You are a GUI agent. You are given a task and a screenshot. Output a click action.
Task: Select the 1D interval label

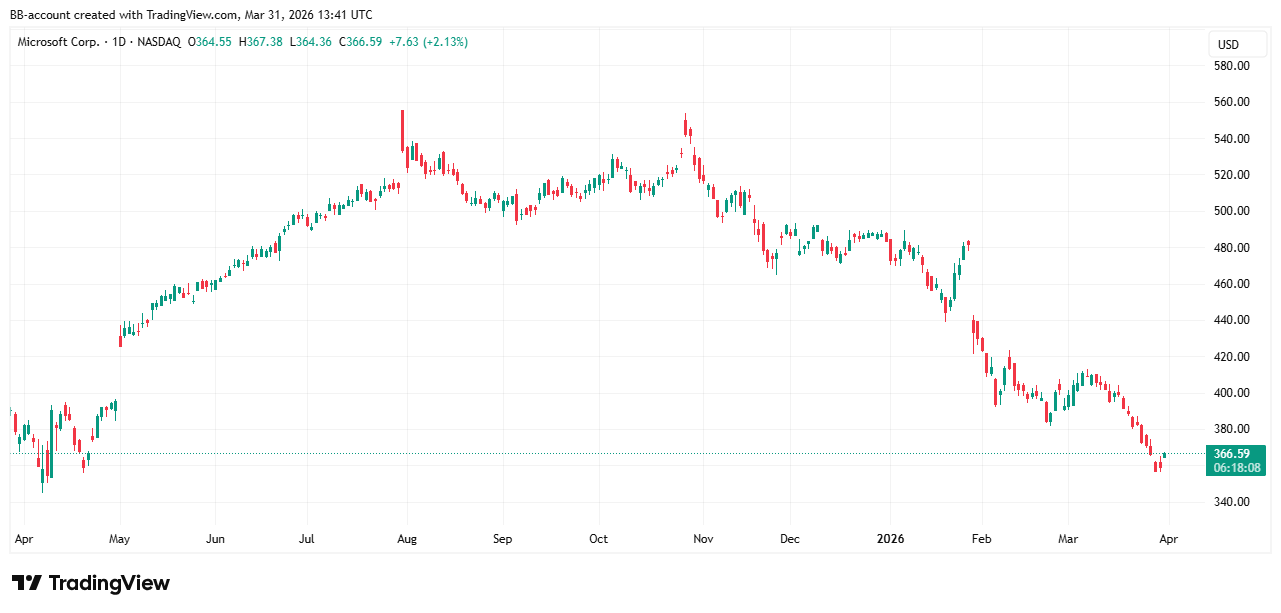(118, 42)
